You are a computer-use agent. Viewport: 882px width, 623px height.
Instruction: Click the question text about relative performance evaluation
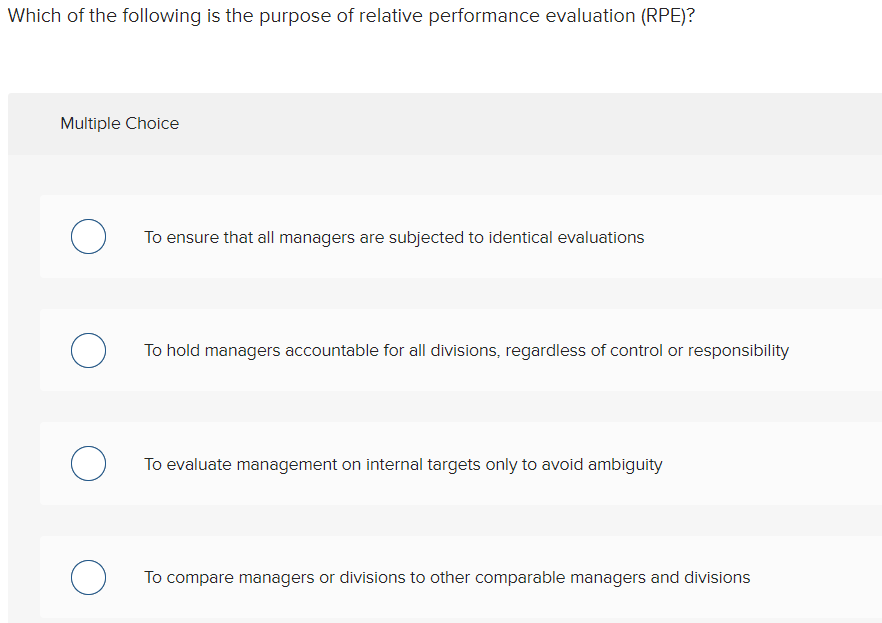click(352, 16)
